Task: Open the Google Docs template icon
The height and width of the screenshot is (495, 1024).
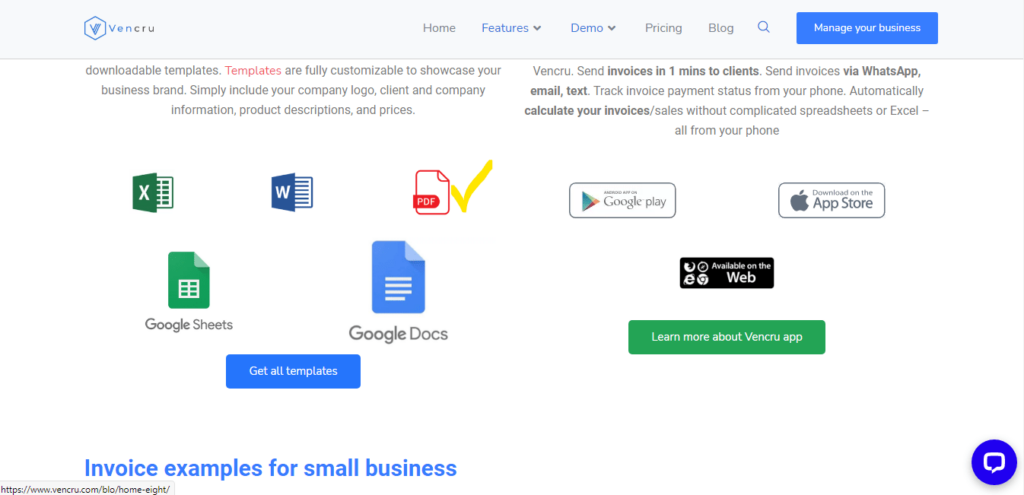Action: 398,292
